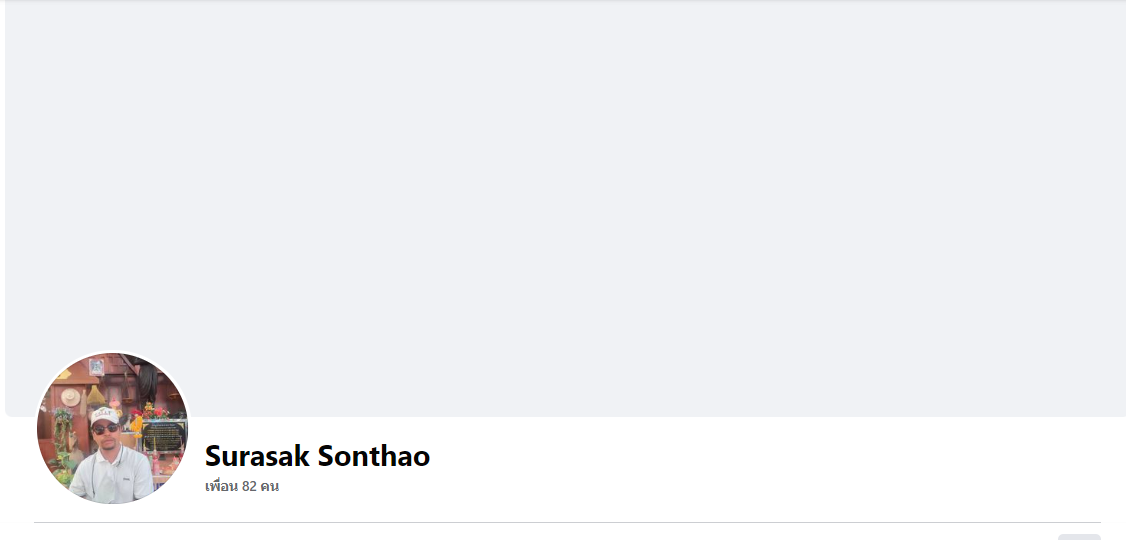Click the Surasak Sonthao profile name
Screen dimensions: 1126x540
coord(317,456)
